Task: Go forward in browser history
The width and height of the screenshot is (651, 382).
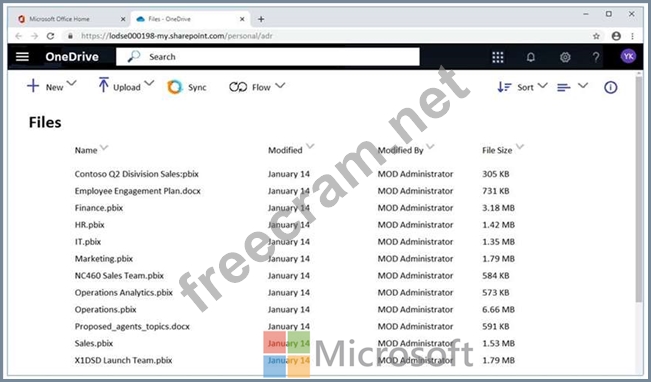Action: pyautogui.click(x=34, y=36)
